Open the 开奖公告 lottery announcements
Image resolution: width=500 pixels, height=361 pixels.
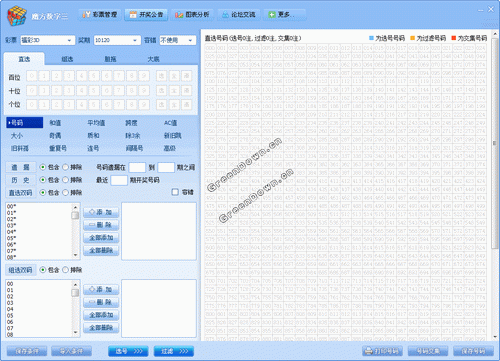click(x=146, y=15)
